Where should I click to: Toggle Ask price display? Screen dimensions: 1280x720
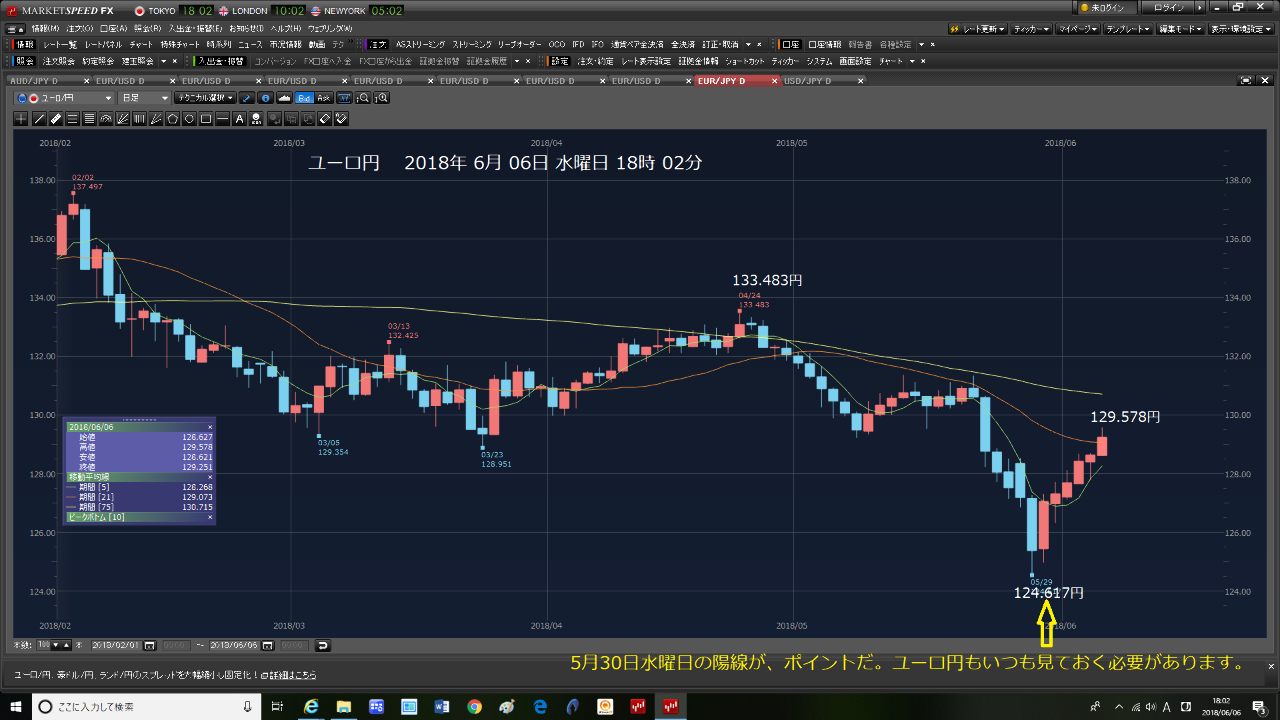[x=323, y=98]
